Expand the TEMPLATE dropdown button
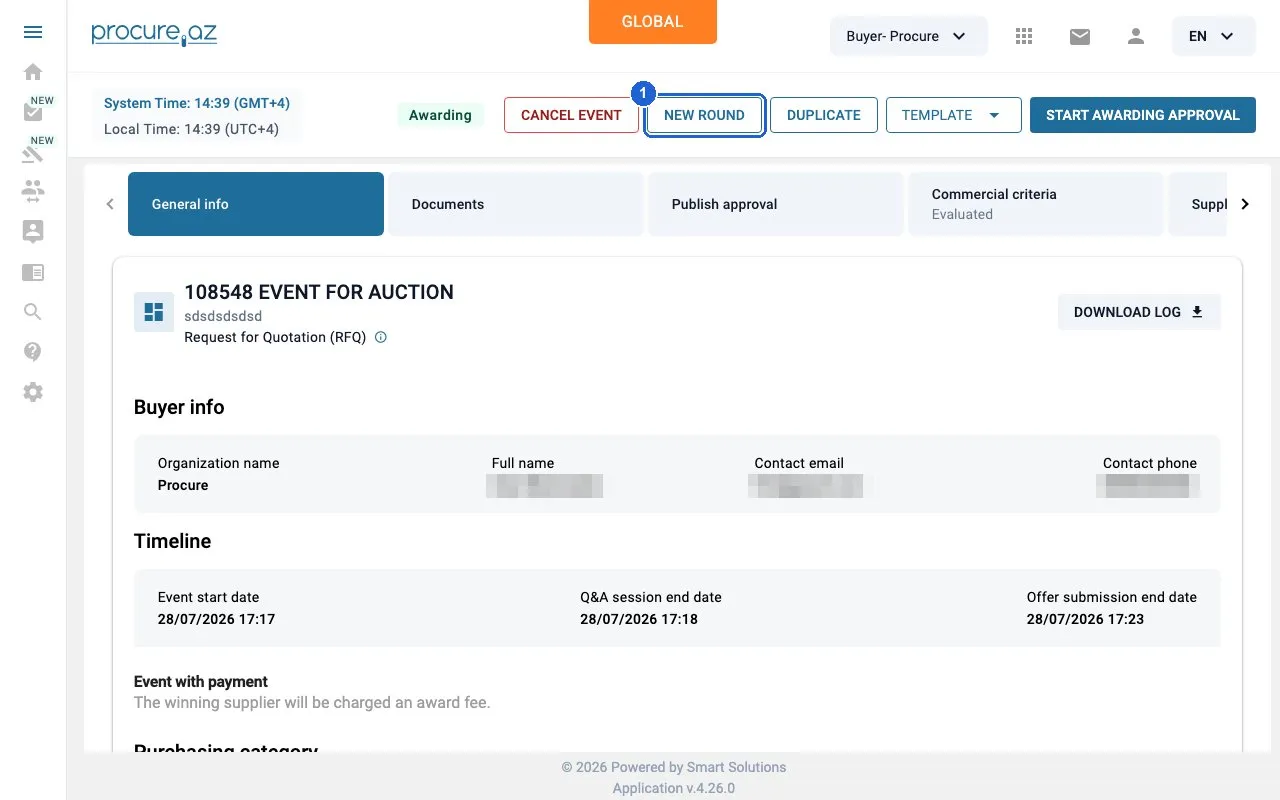This screenshot has height=800, width=1280. pos(953,115)
